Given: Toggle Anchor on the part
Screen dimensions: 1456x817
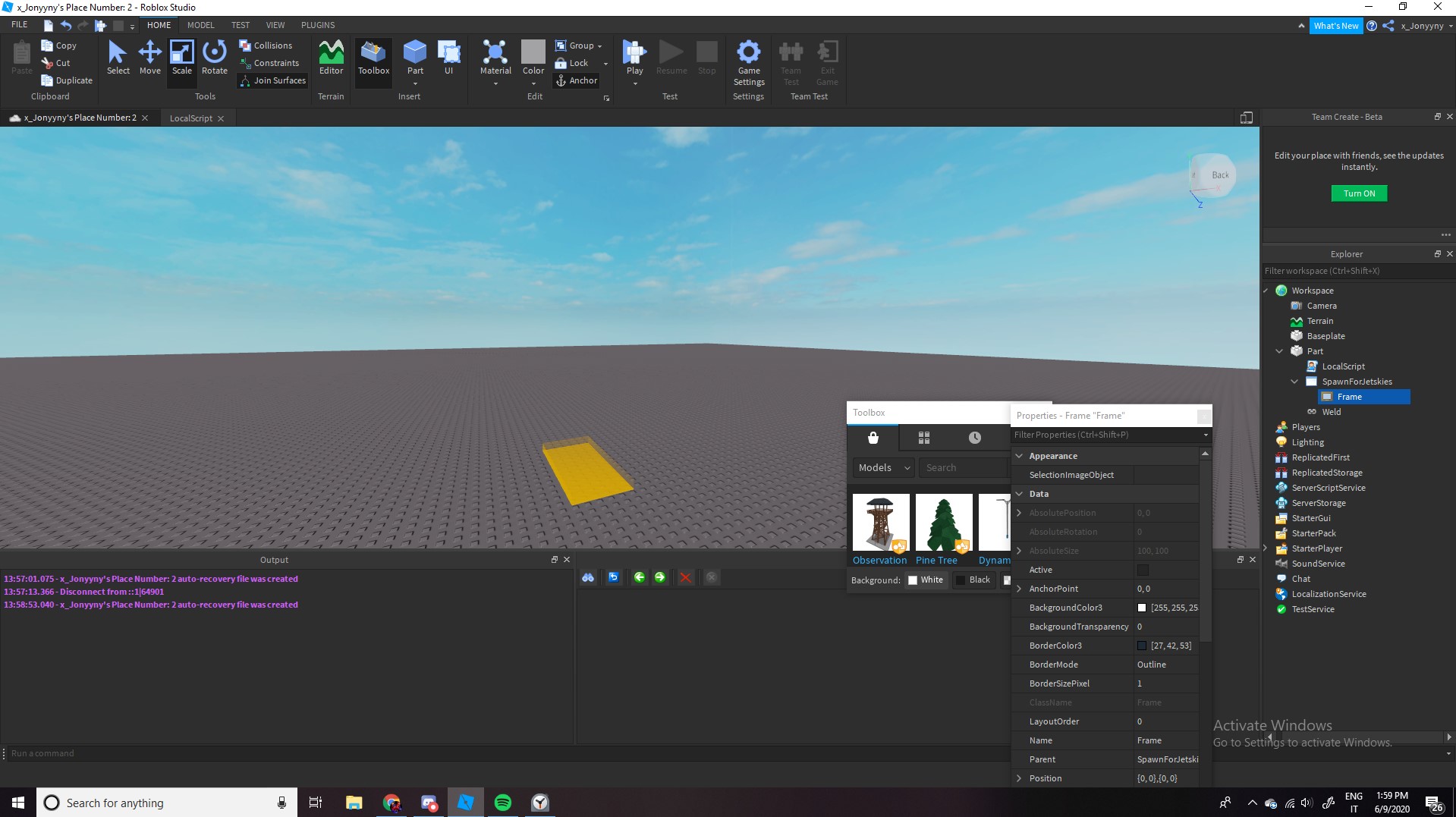Looking at the screenshot, I should coord(577,80).
